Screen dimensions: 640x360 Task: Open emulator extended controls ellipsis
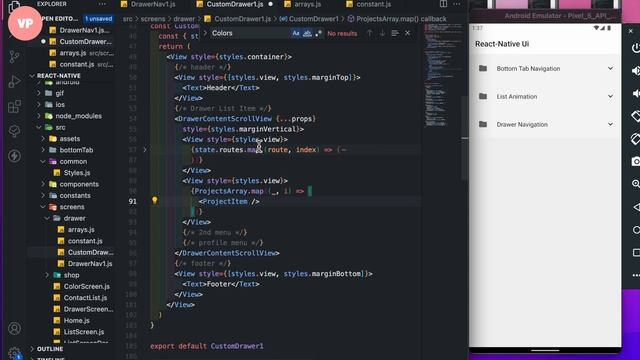[x=635, y=276]
